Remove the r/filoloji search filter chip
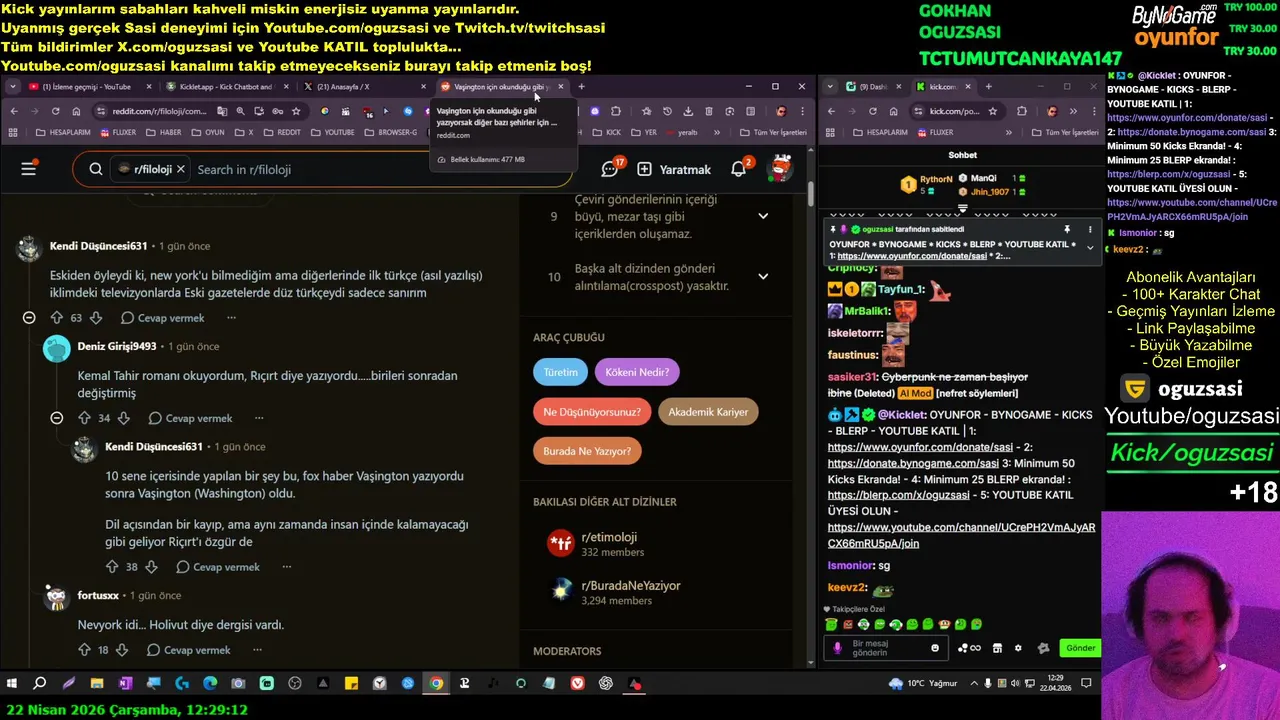The width and height of the screenshot is (1280, 720). (180, 169)
